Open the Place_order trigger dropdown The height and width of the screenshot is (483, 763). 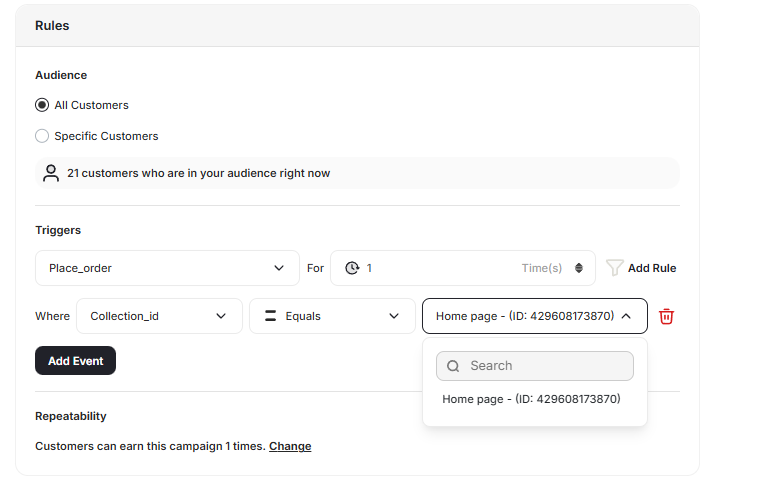(x=167, y=268)
